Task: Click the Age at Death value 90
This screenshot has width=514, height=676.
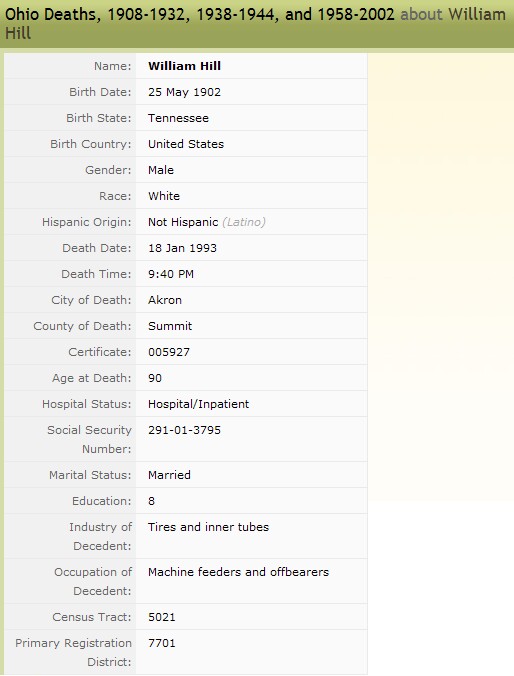Action: pos(155,378)
